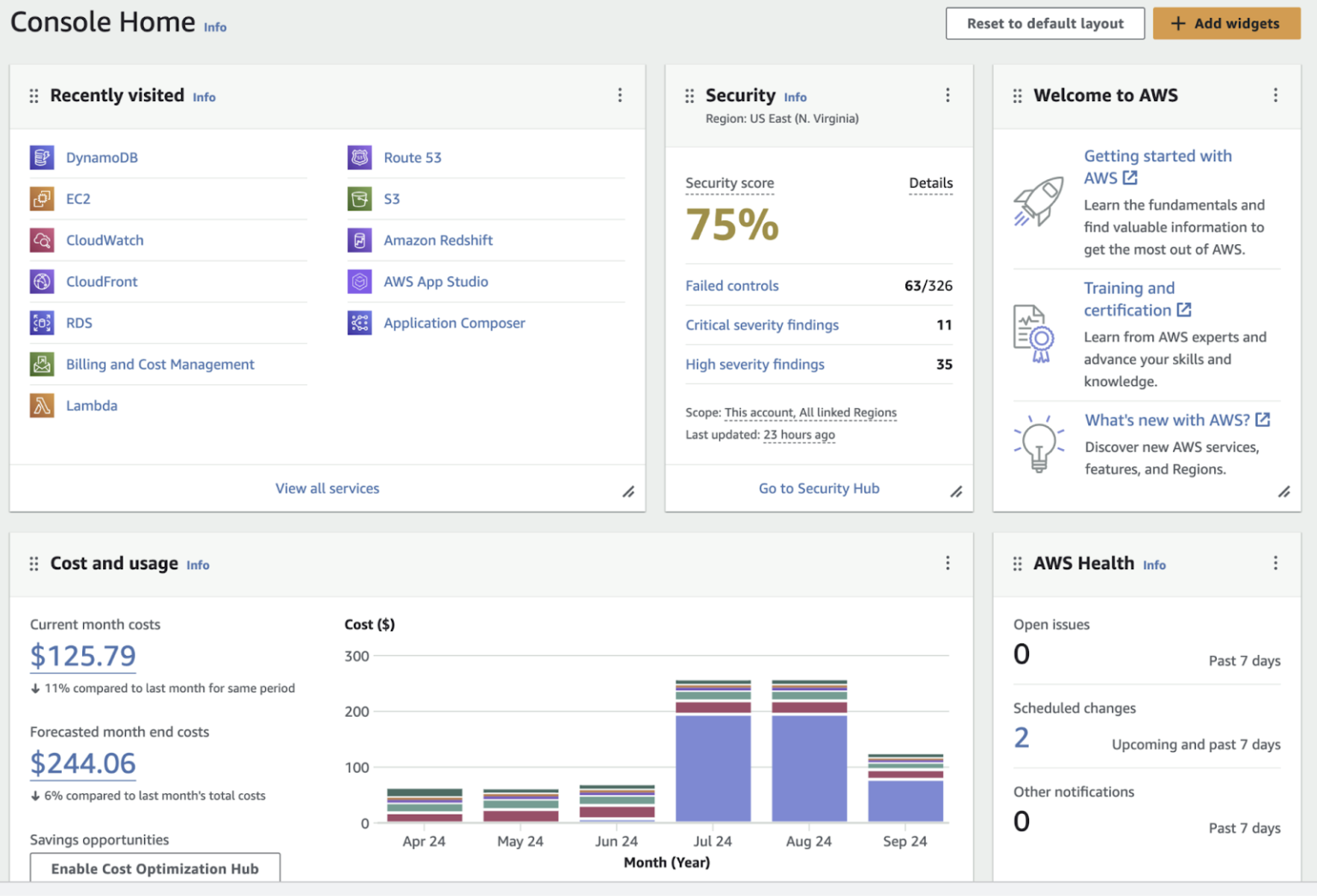Open the Security widget options menu
1317x896 pixels.
[x=947, y=95]
